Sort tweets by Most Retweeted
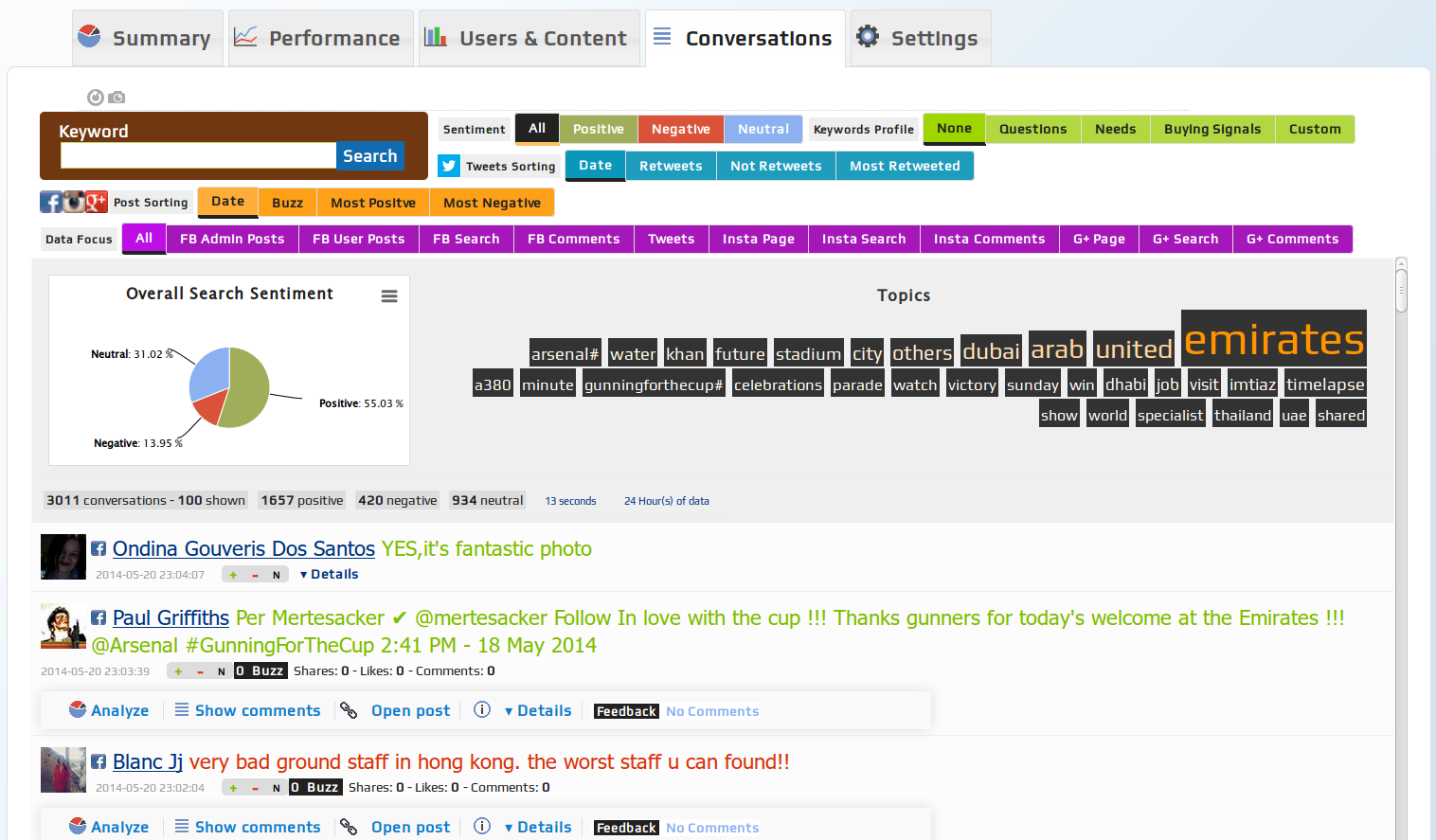This screenshot has width=1436, height=840. pyautogui.click(x=905, y=166)
